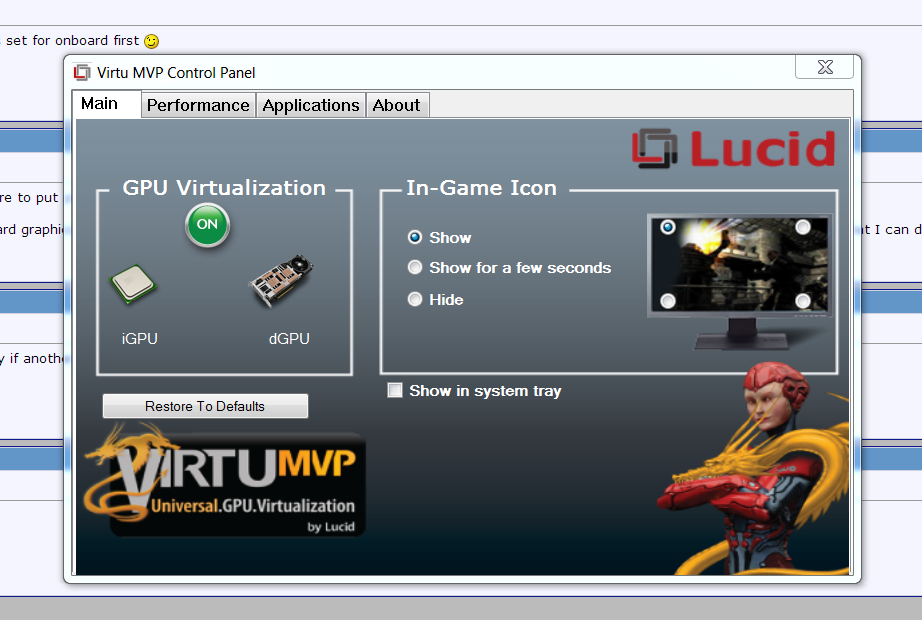Switch to the Main tab
This screenshot has width=922, height=620.
click(x=106, y=104)
